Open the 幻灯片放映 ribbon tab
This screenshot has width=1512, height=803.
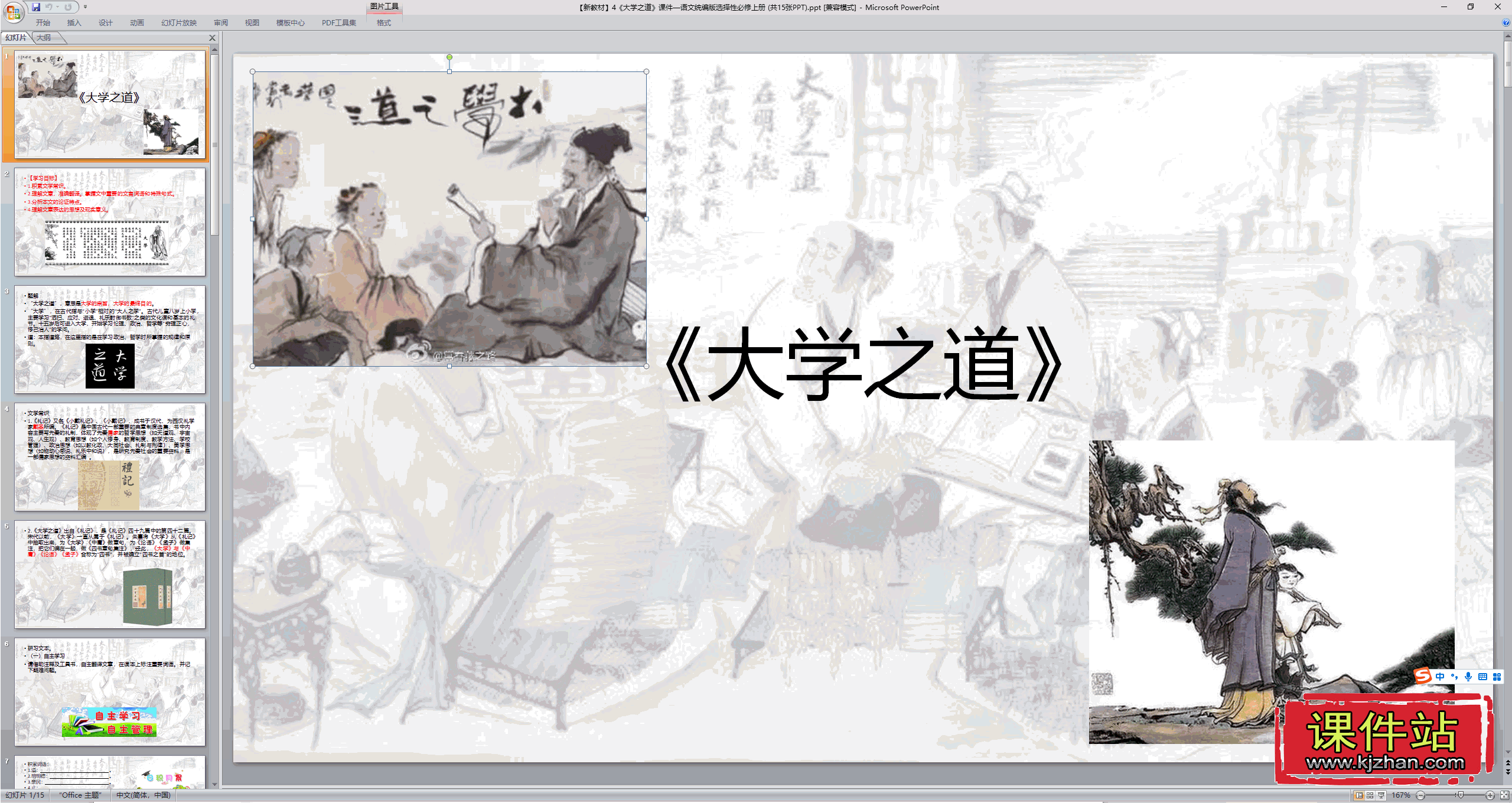click(x=179, y=23)
